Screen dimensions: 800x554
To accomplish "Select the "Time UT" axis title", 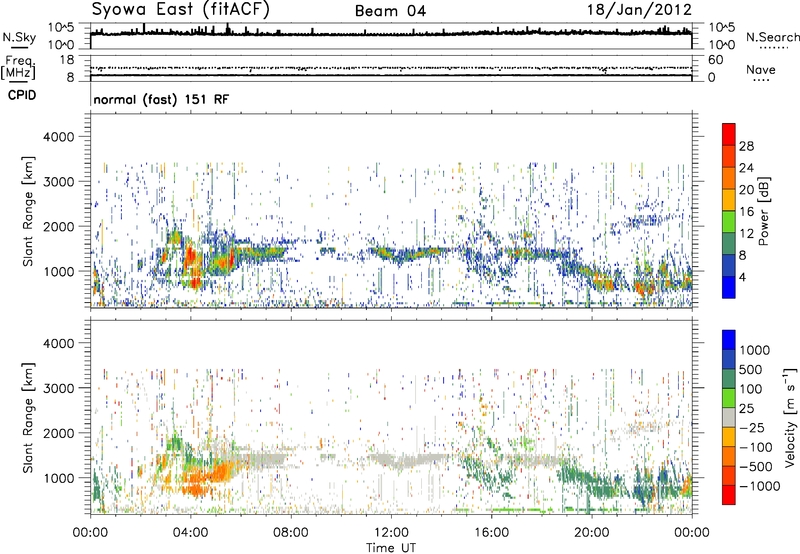I will (391, 548).
